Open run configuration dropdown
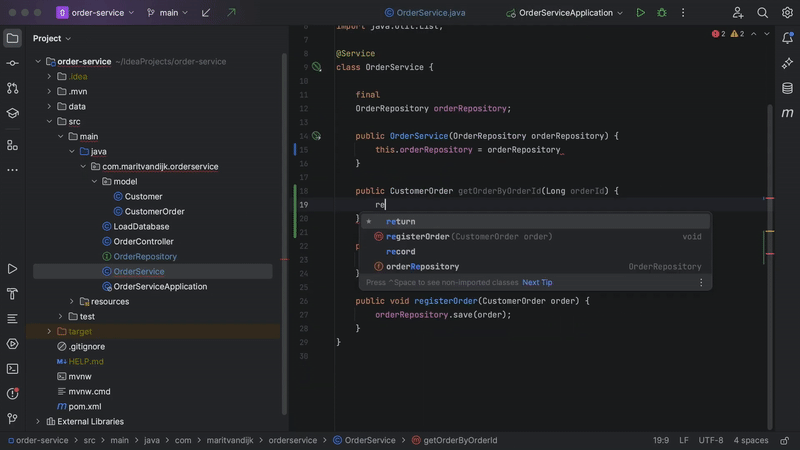800x450 pixels. (564, 13)
